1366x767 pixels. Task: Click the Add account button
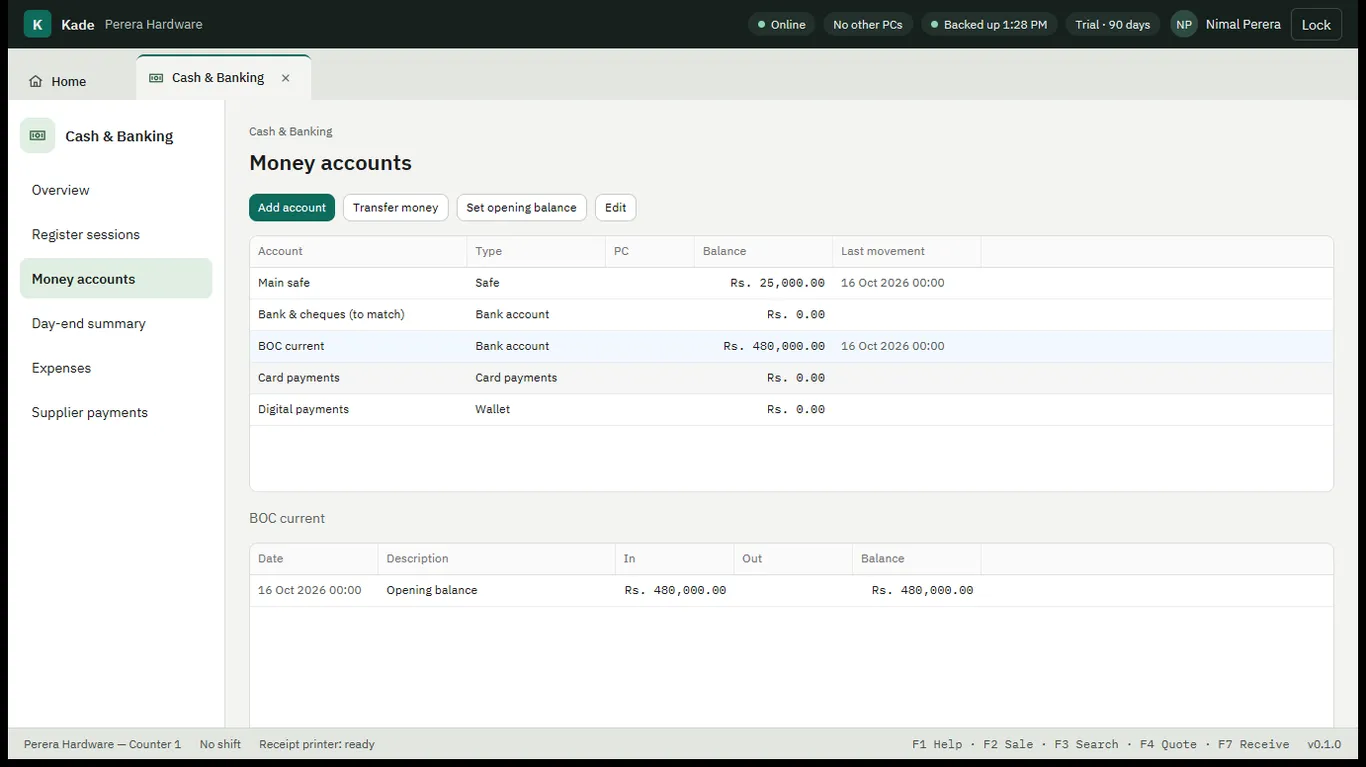click(x=292, y=208)
